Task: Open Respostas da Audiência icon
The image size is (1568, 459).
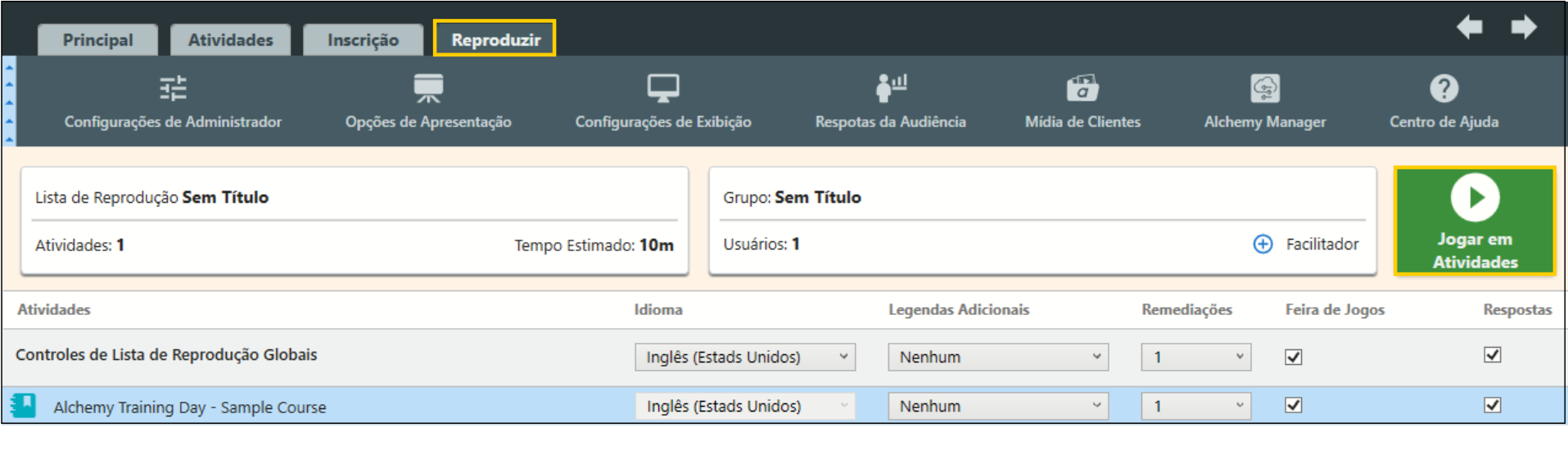Action: click(890, 88)
